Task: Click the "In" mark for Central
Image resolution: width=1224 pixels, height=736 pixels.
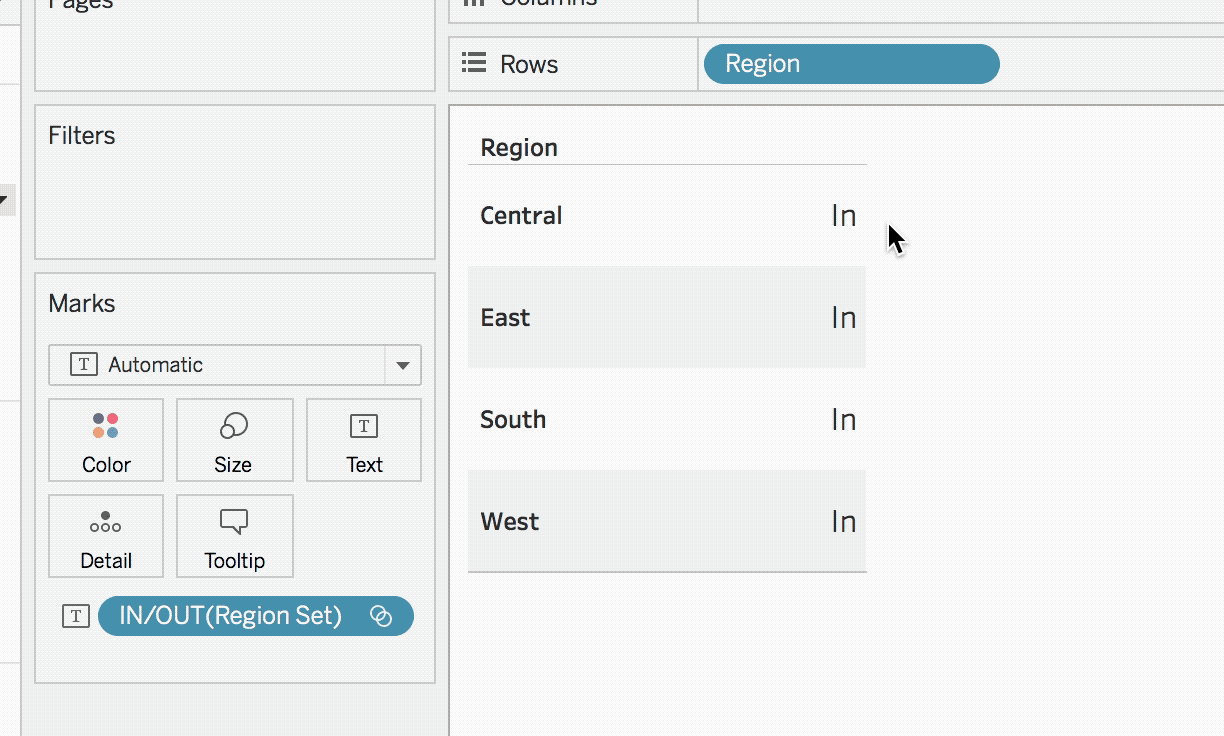Action: click(843, 216)
